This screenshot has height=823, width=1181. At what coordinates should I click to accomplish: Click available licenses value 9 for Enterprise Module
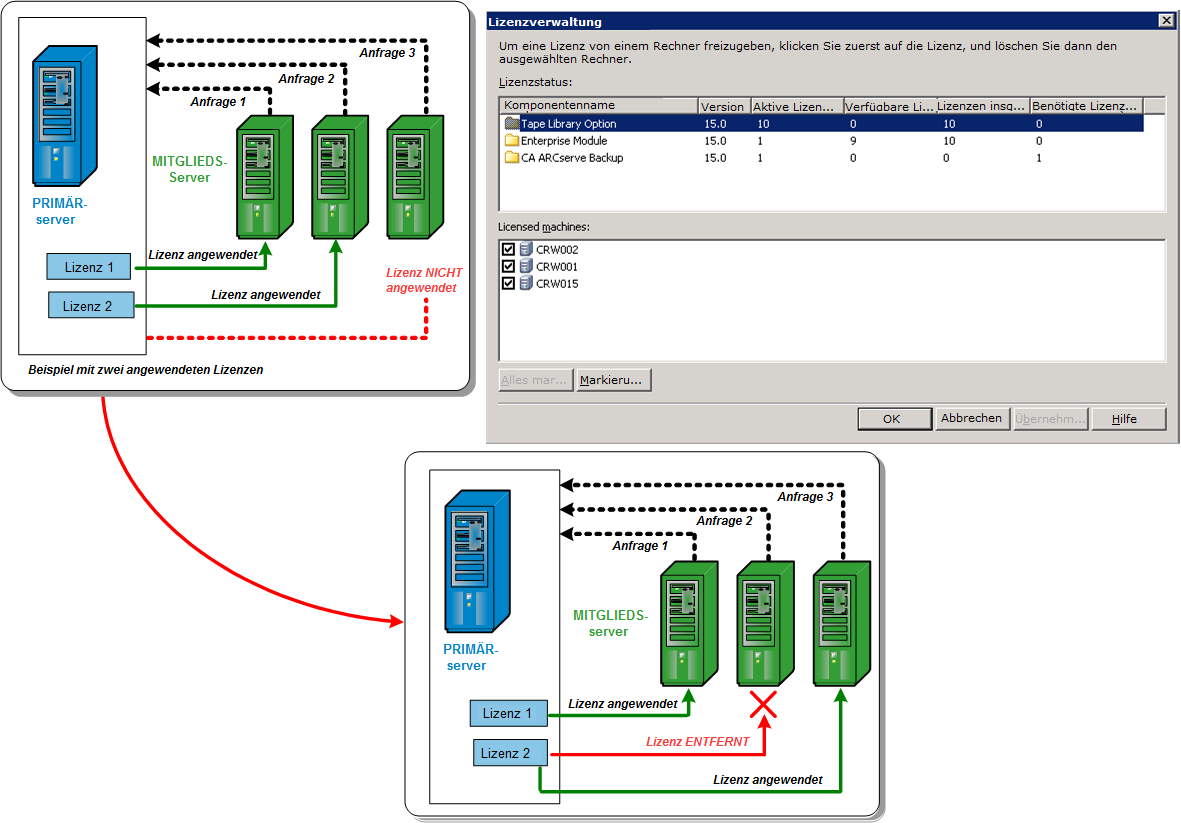point(853,141)
